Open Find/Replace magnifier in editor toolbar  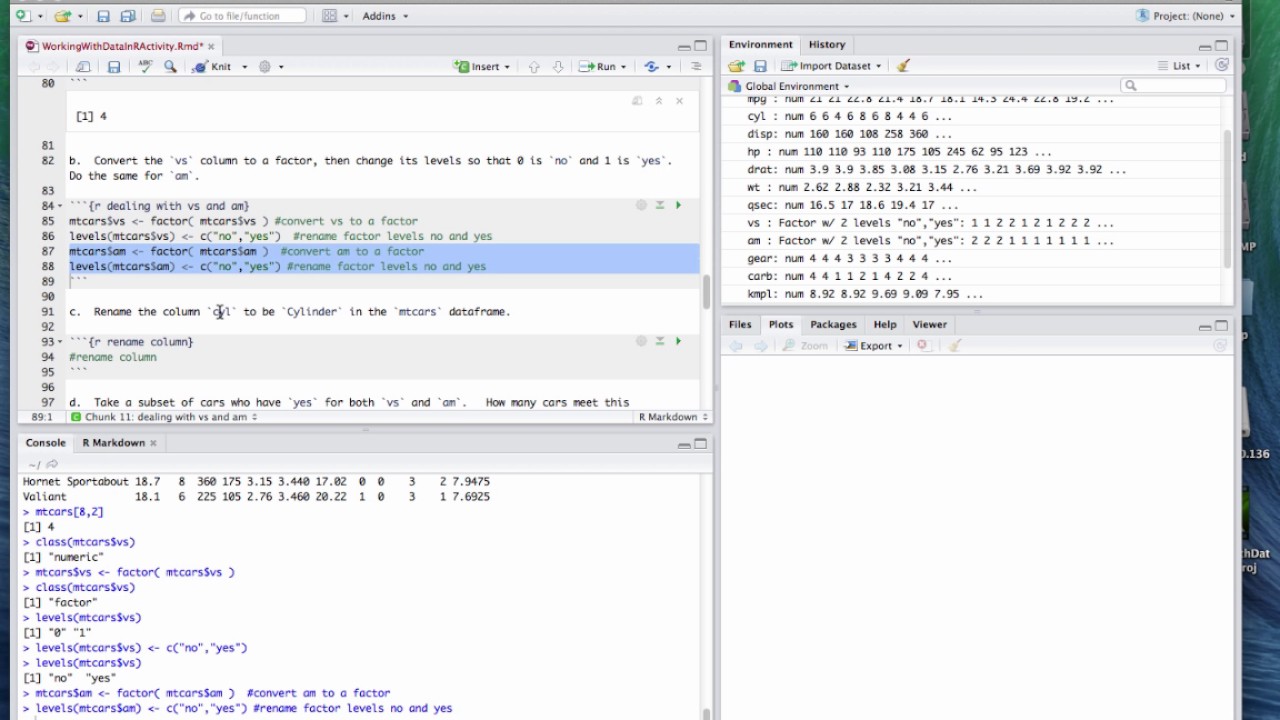click(170, 67)
